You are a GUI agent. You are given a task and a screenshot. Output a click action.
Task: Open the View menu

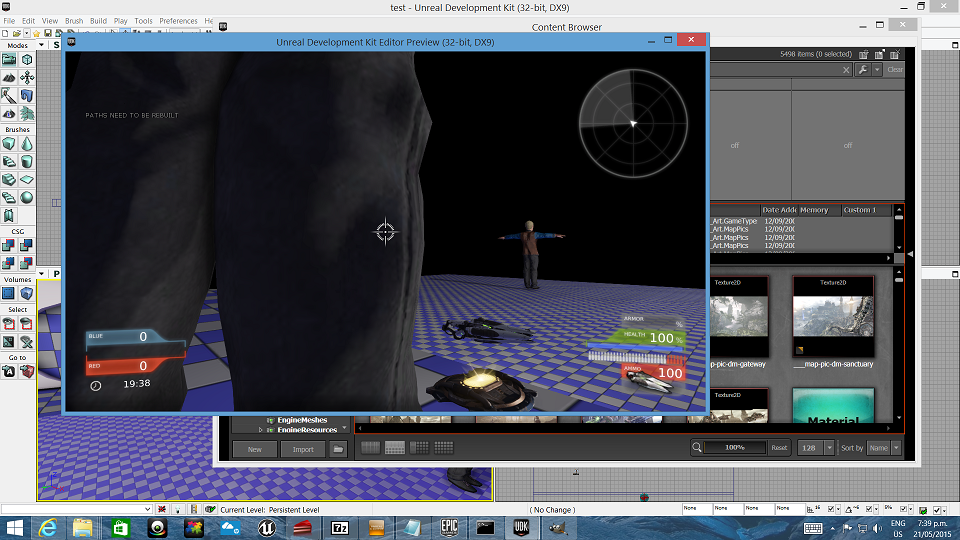[50, 21]
